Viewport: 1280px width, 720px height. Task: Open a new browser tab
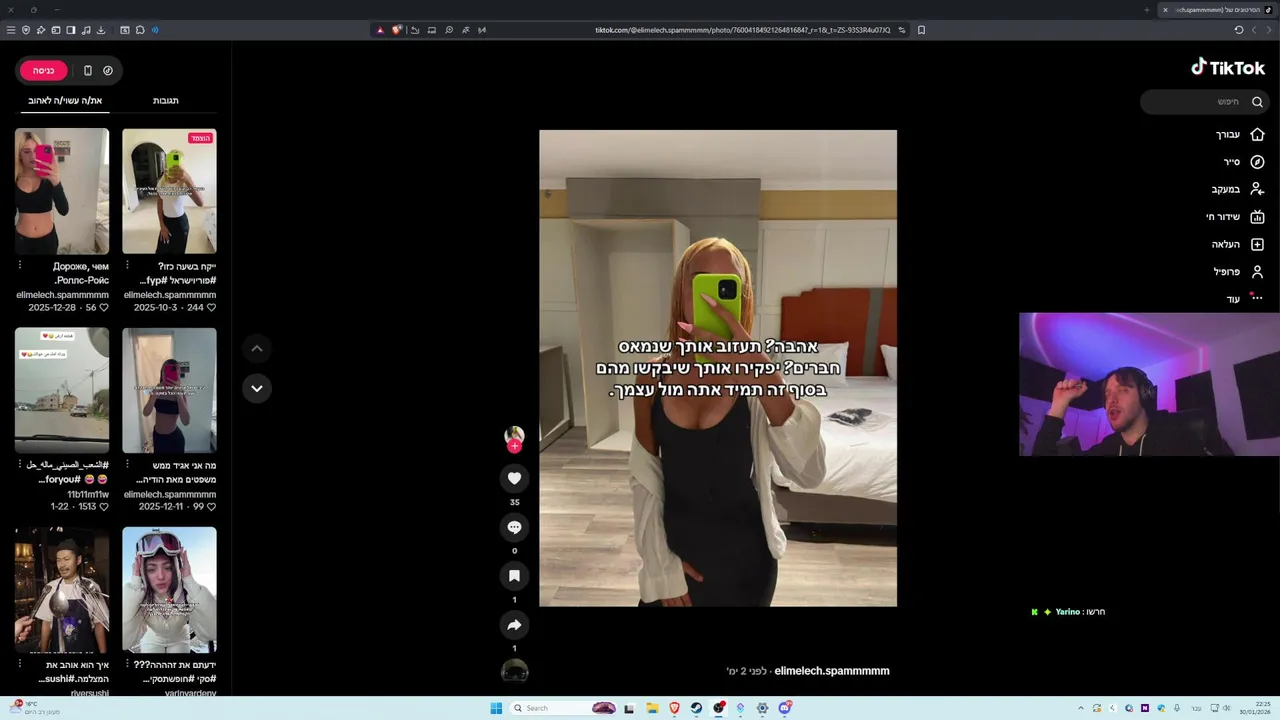1147,10
